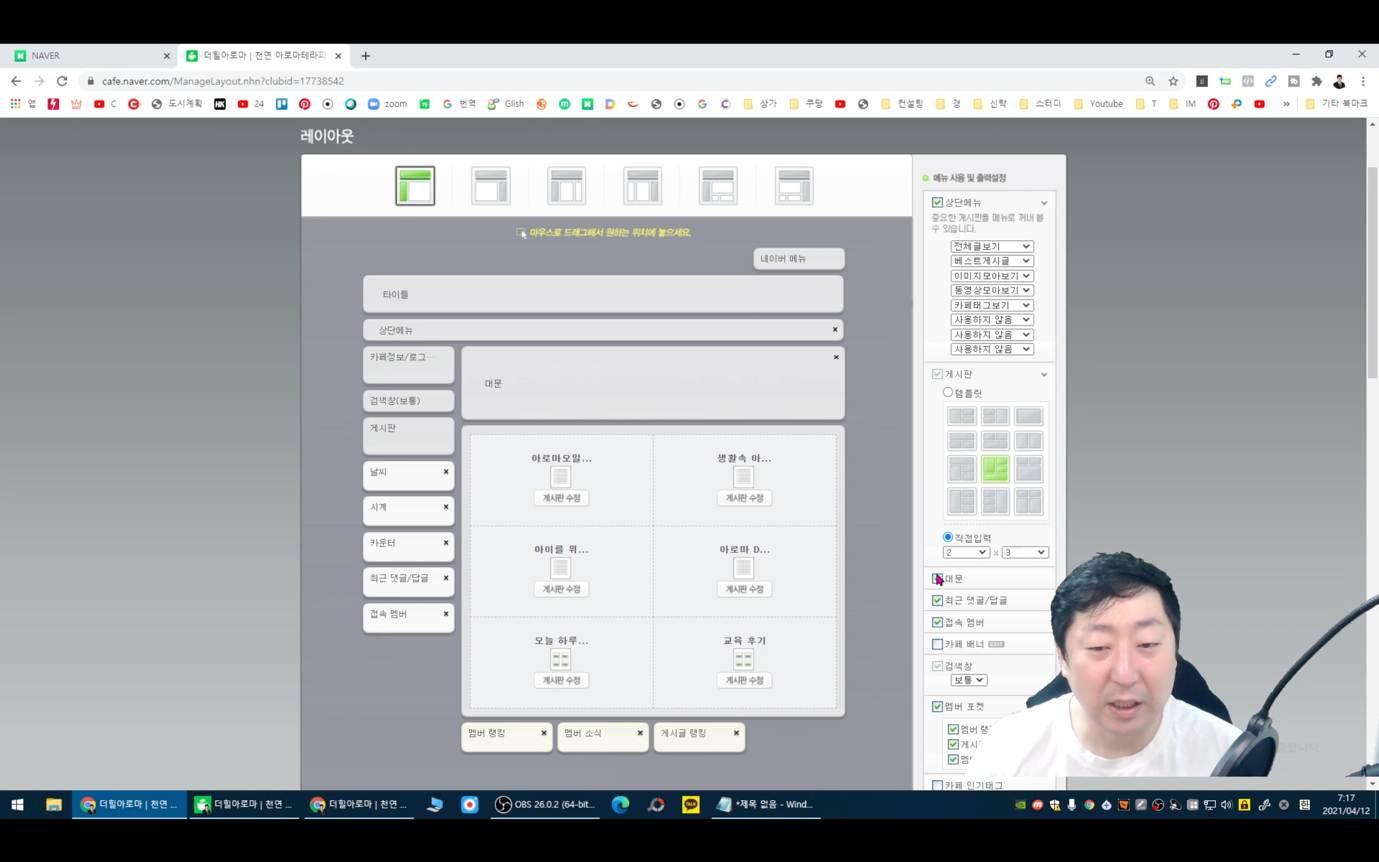Select the sixth layout thumbnail
The image size is (1379, 862).
[x=794, y=186]
